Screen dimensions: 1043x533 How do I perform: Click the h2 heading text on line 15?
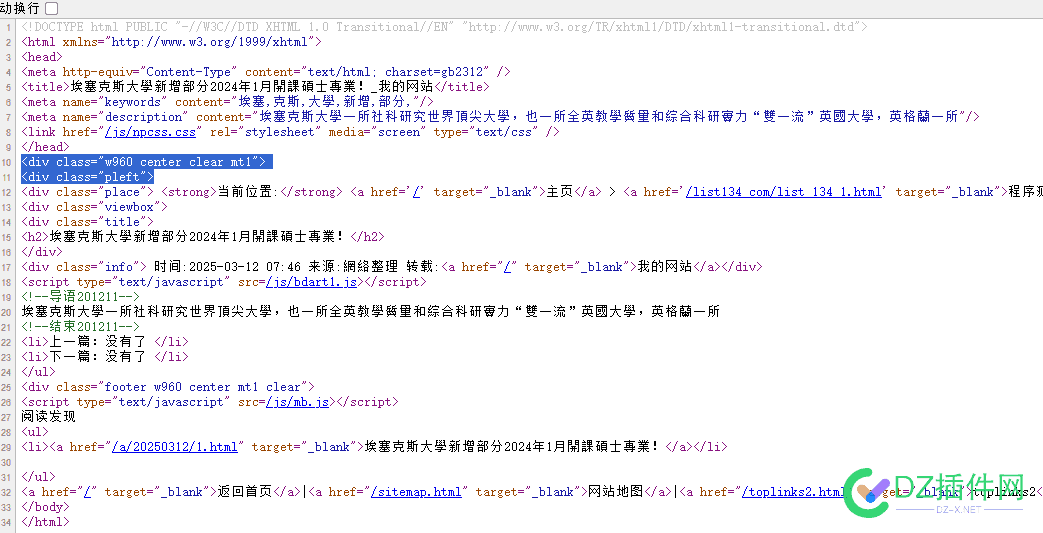[x=197, y=236]
